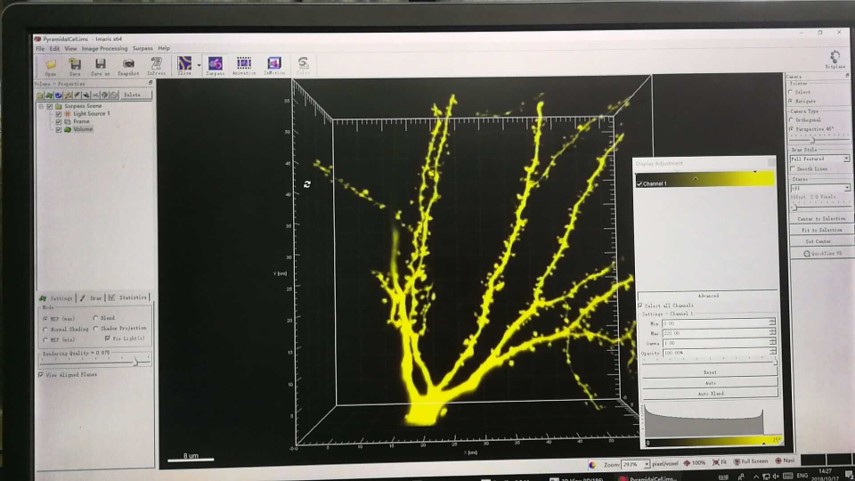Uncheck the Light Source 1 checkbox
The width and height of the screenshot is (855, 481).
tap(58, 114)
